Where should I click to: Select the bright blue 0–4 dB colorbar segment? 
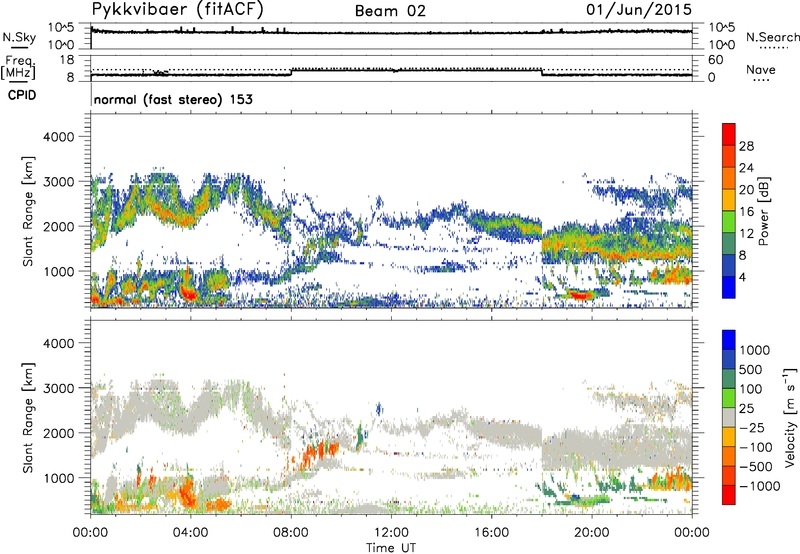(729, 287)
